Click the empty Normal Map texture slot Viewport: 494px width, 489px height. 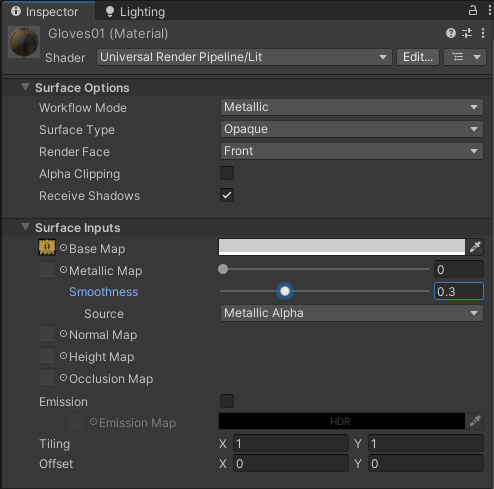coord(47,333)
